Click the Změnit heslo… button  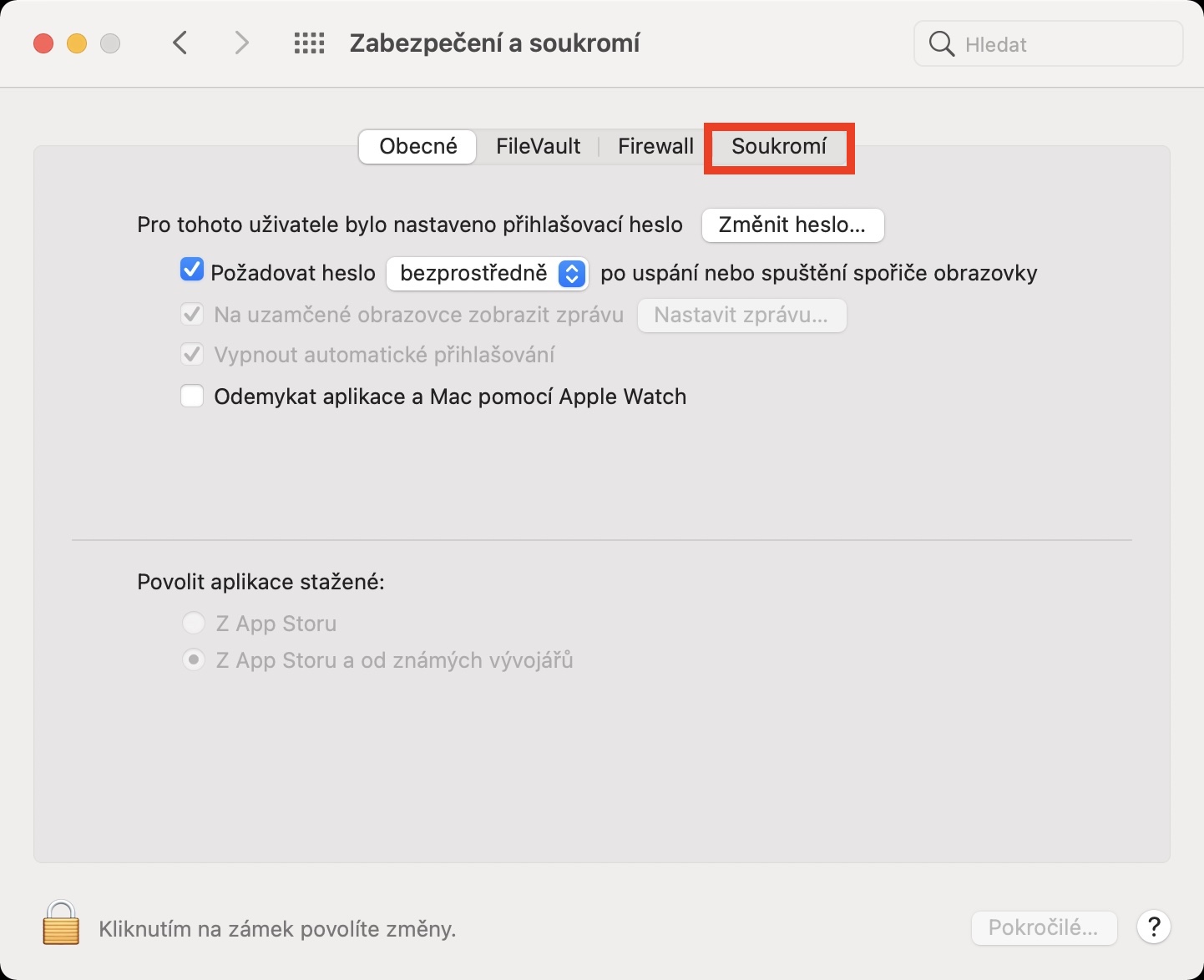tap(792, 225)
